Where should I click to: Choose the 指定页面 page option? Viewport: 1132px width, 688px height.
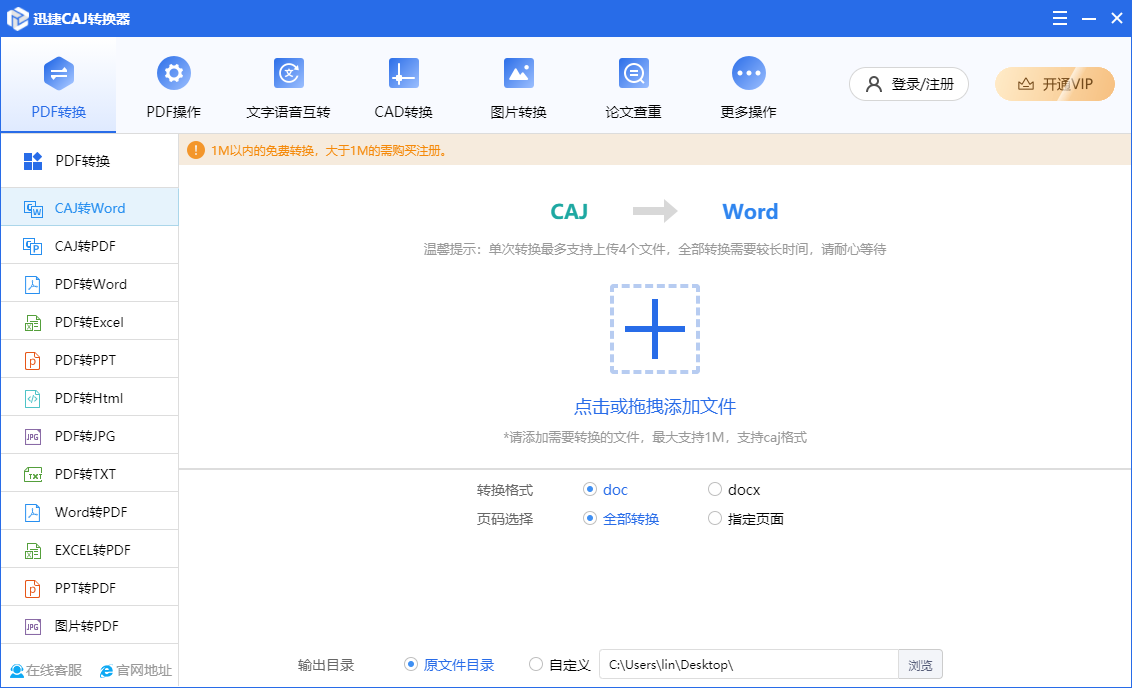[x=715, y=519]
